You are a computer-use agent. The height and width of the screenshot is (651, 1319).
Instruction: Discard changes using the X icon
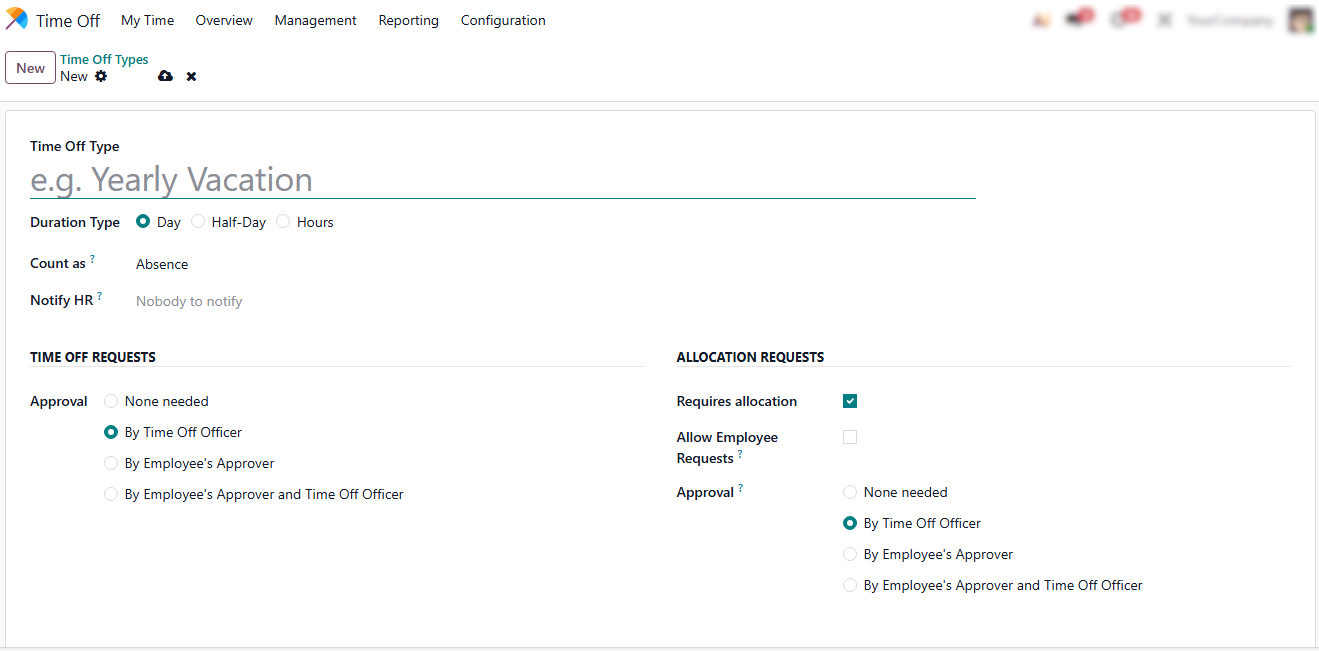[x=191, y=76]
